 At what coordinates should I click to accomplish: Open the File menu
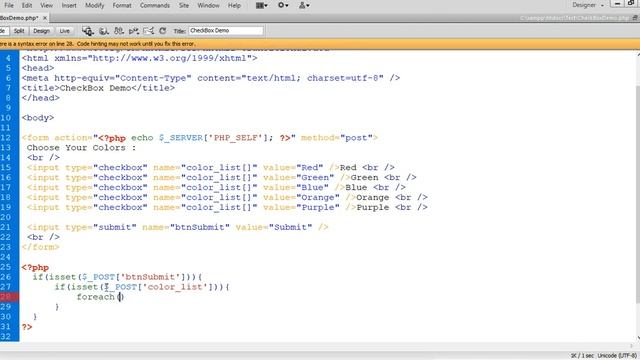pos(9,5)
